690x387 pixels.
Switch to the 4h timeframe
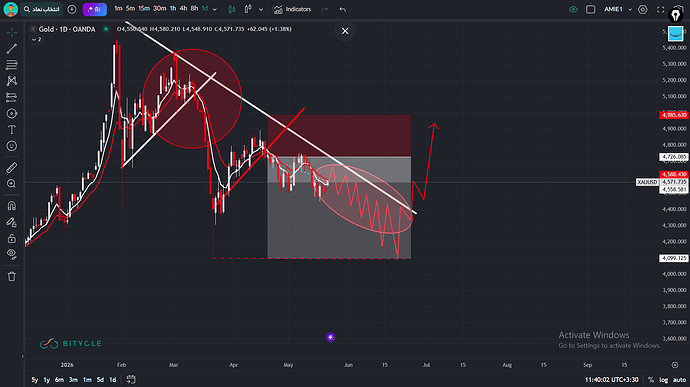[x=184, y=8]
